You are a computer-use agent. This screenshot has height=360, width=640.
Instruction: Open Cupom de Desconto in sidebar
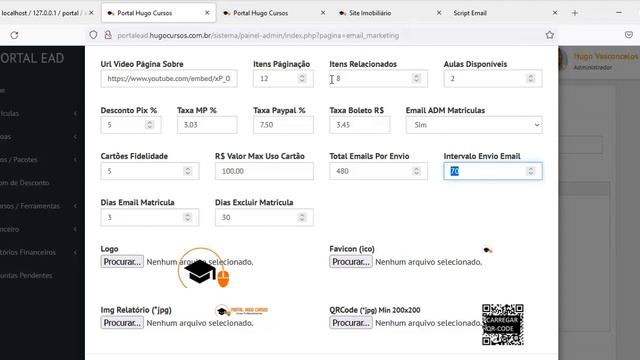click(x=24, y=183)
